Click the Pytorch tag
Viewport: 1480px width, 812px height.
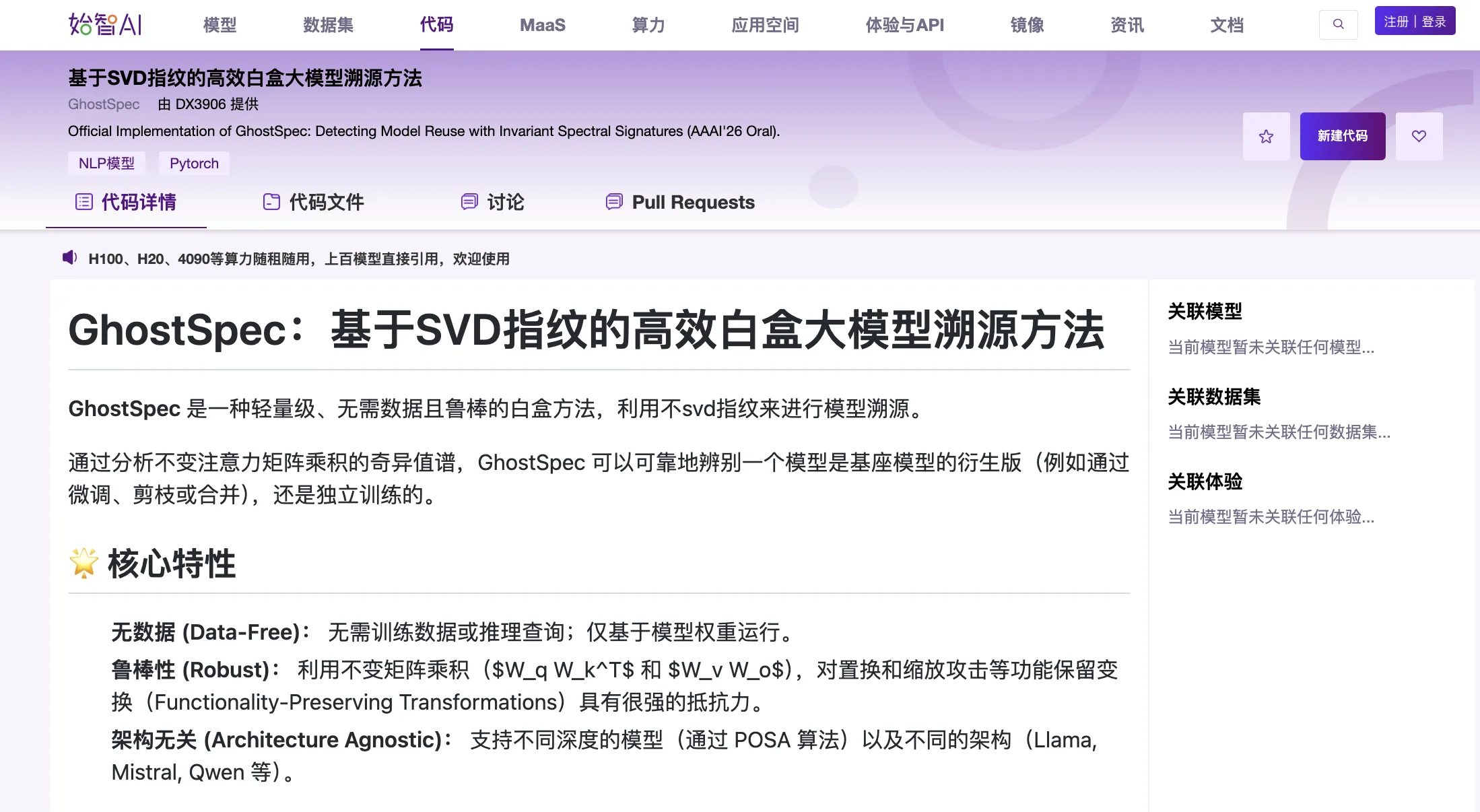point(194,164)
